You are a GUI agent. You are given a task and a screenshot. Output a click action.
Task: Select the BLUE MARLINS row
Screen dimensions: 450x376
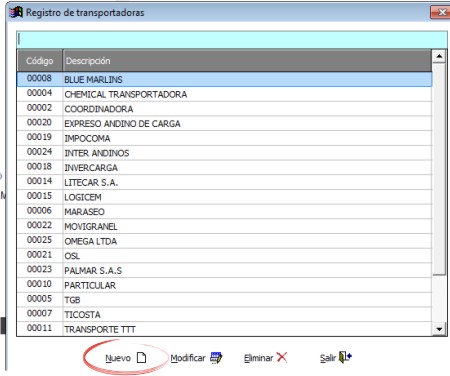click(x=224, y=79)
